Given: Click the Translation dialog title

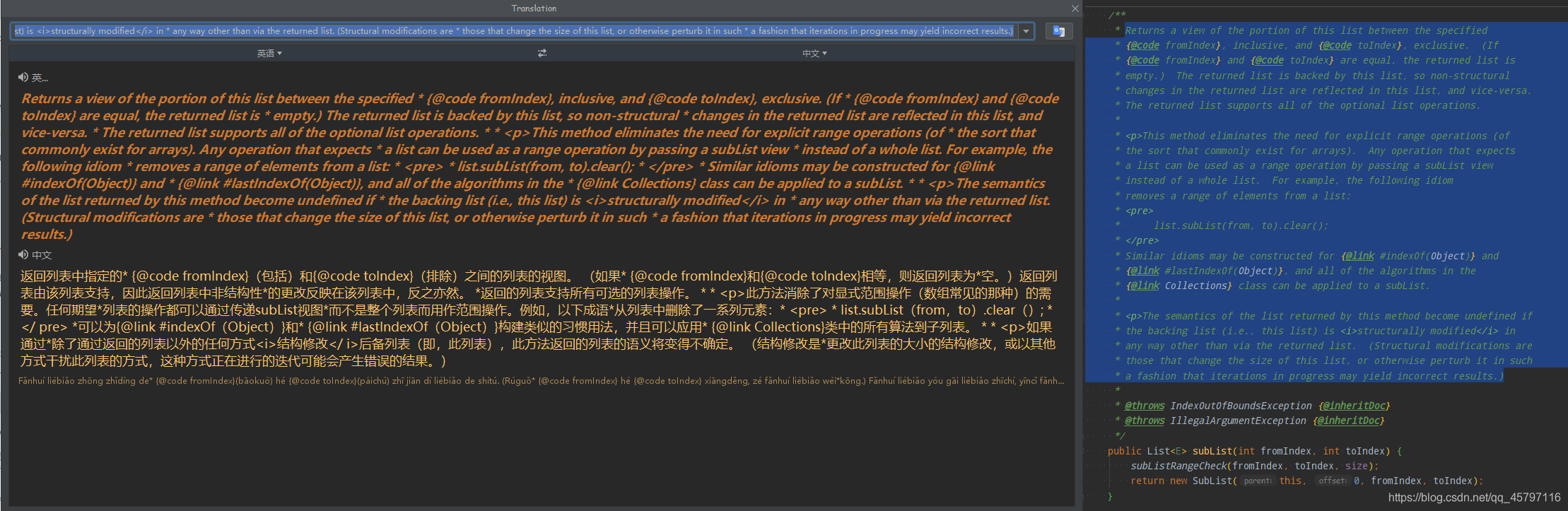Looking at the screenshot, I should coord(534,8).
